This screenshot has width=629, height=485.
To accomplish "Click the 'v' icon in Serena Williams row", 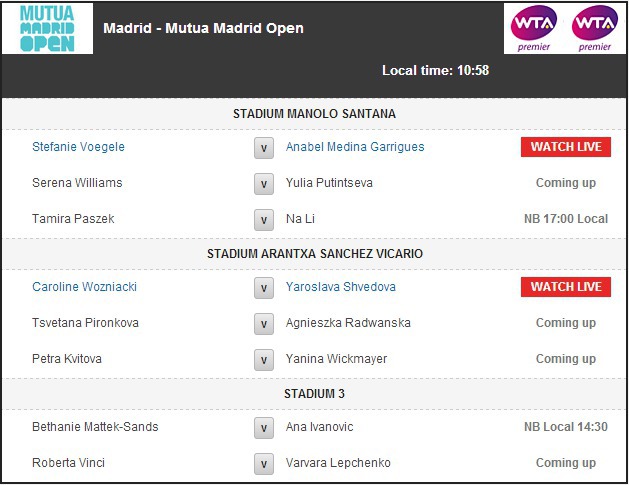I will pyautogui.click(x=264, y=184).
